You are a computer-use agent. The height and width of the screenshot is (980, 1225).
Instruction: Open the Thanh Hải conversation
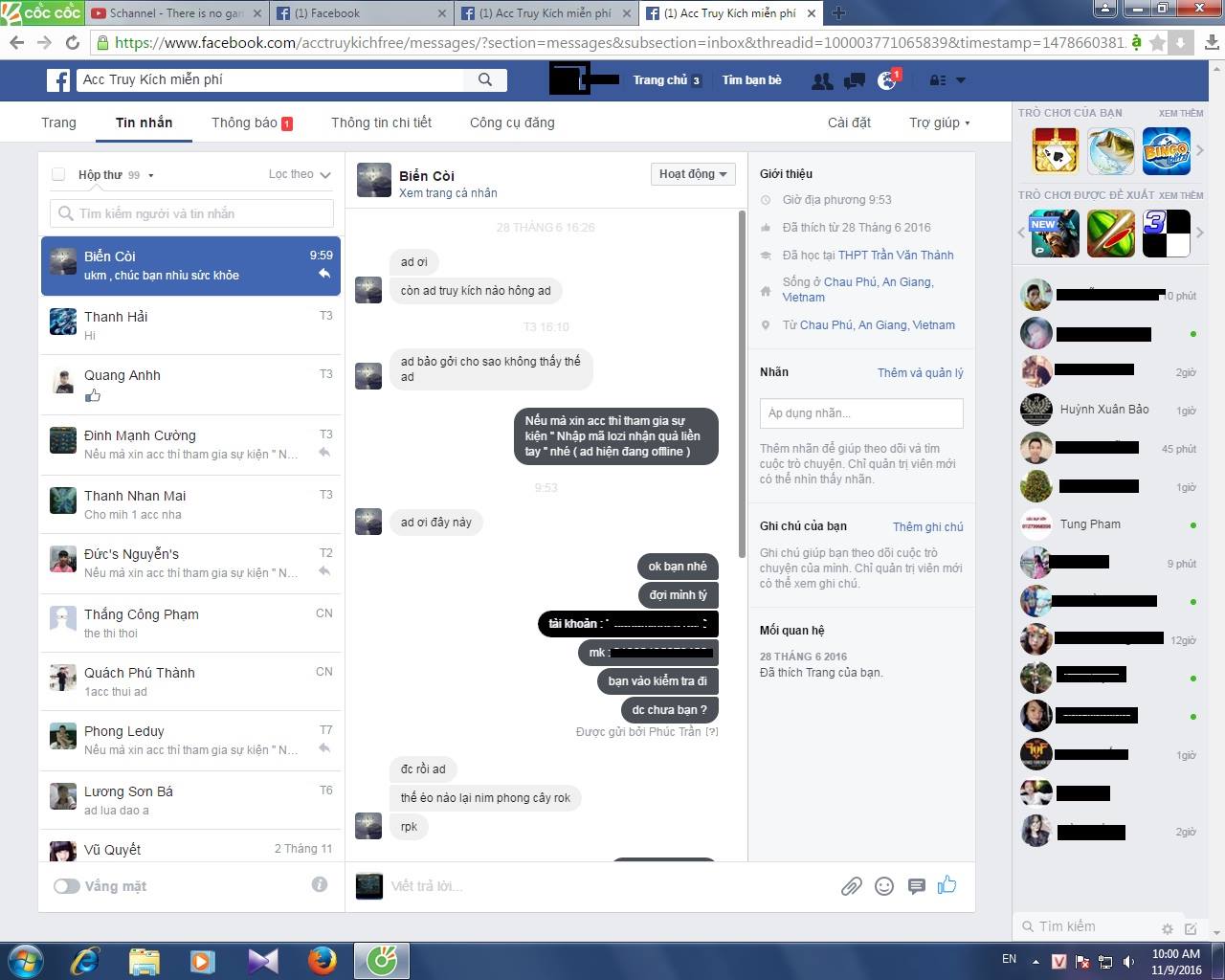[190, 325]
